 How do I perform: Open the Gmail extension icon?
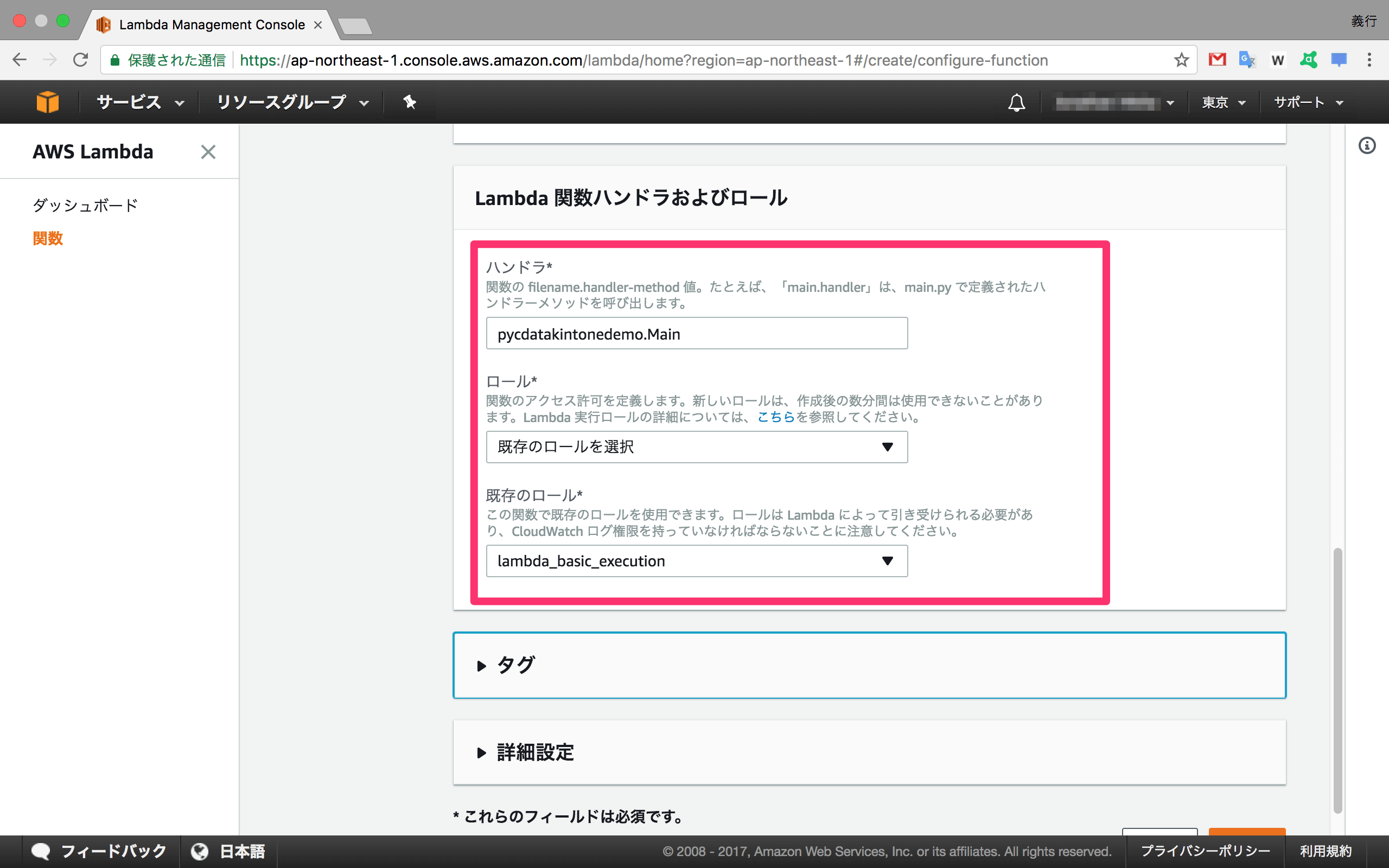point(1217,60)
